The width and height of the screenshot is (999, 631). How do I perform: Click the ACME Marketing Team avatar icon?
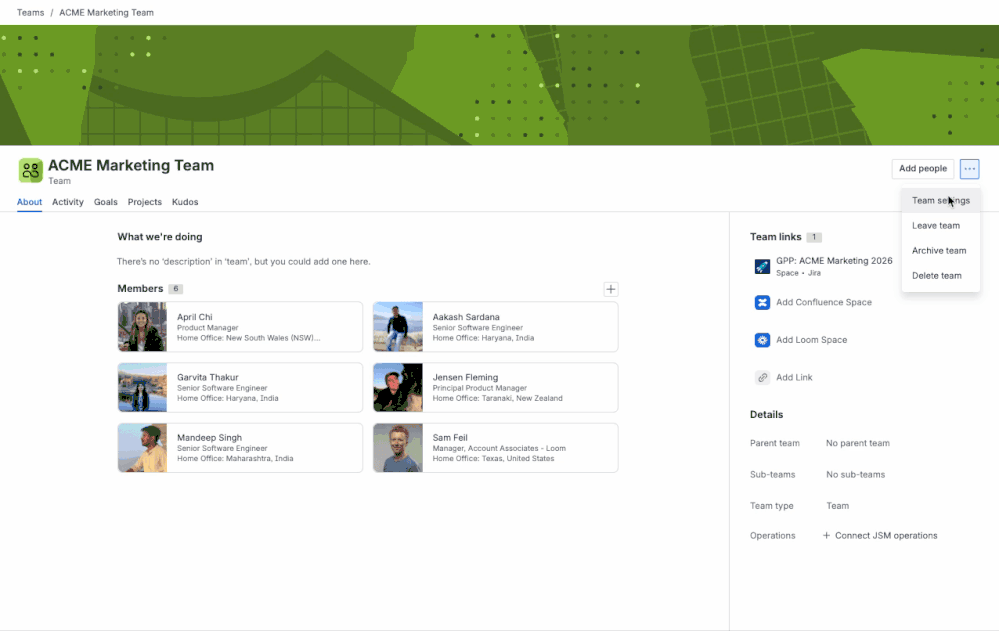click(31, 171)
